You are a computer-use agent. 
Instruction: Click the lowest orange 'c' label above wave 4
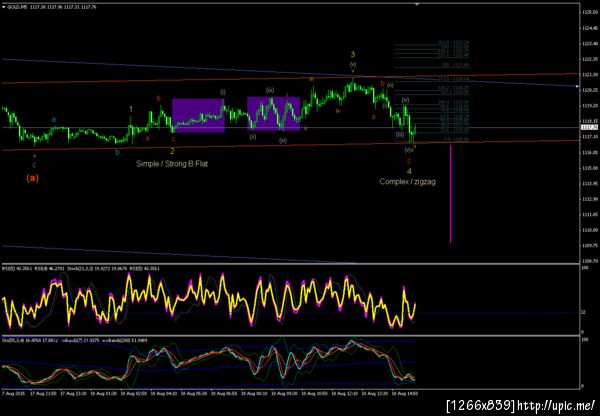tap(409, 161)
